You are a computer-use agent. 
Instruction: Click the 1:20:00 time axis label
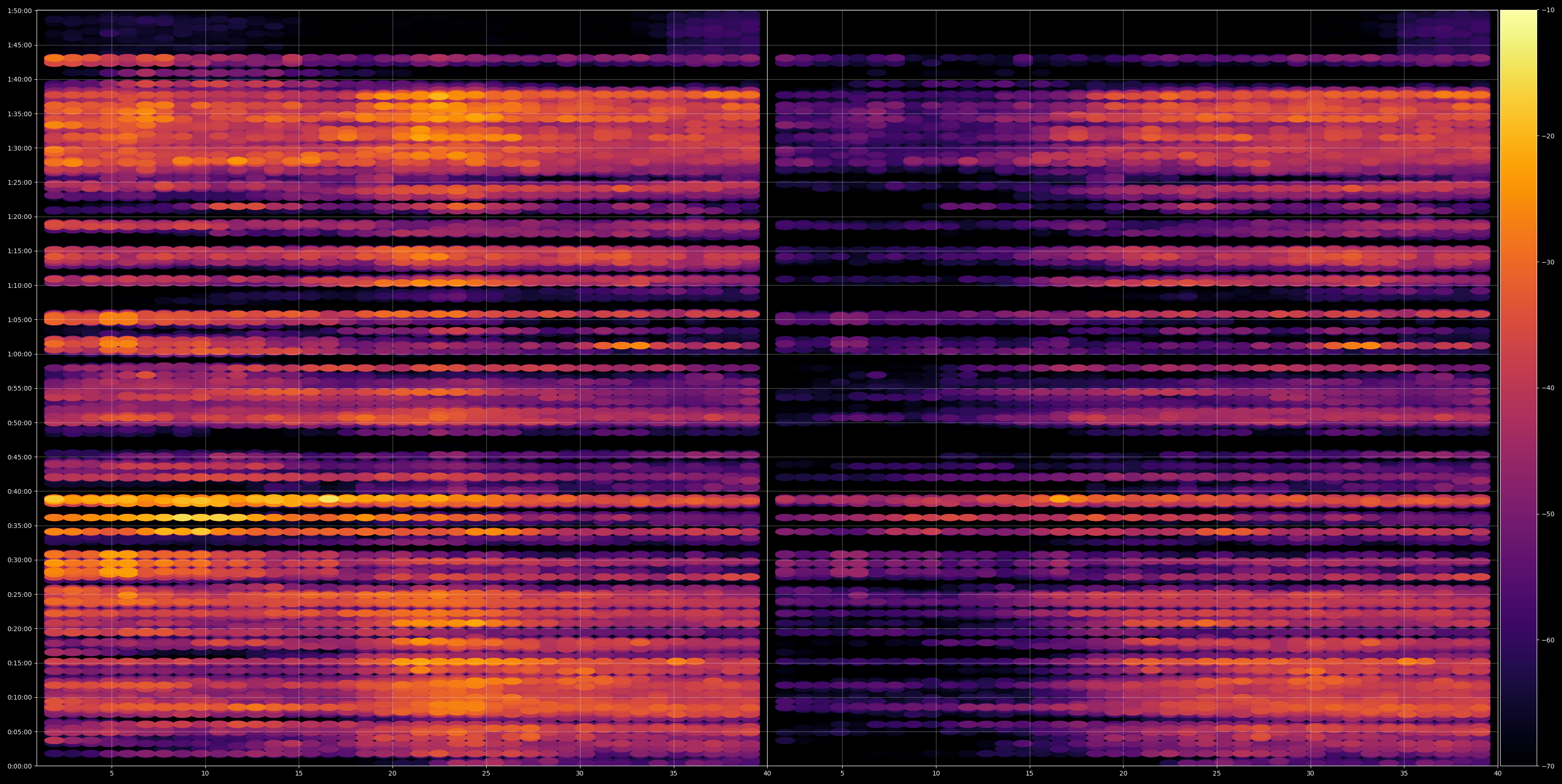pyautogui.click(x=20, y=217)
